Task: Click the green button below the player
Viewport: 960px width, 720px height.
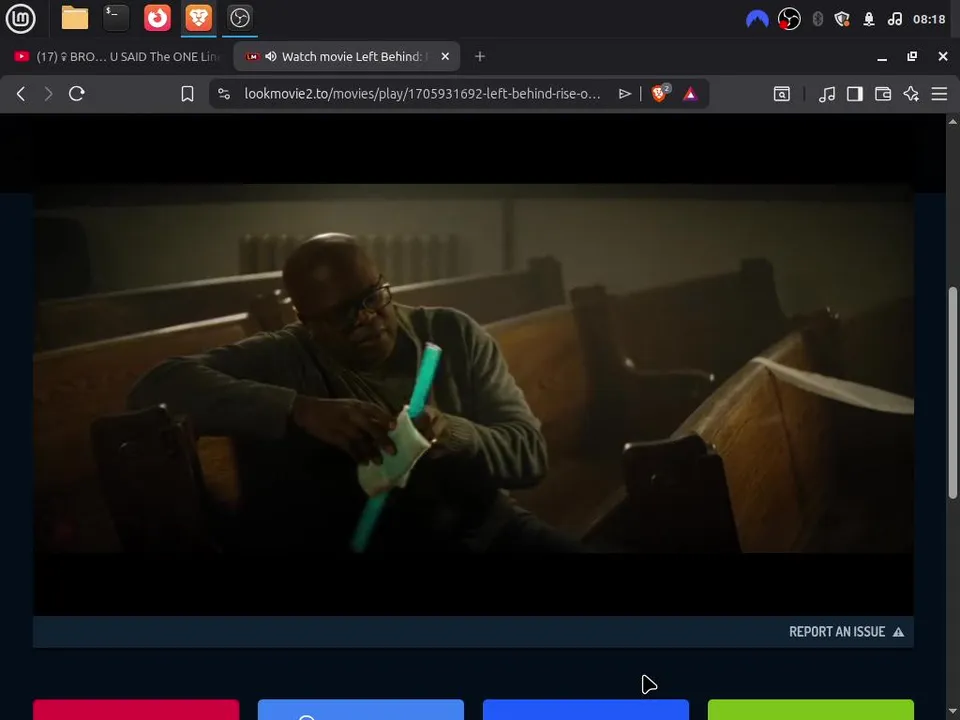Action: (x=811, y=710)
